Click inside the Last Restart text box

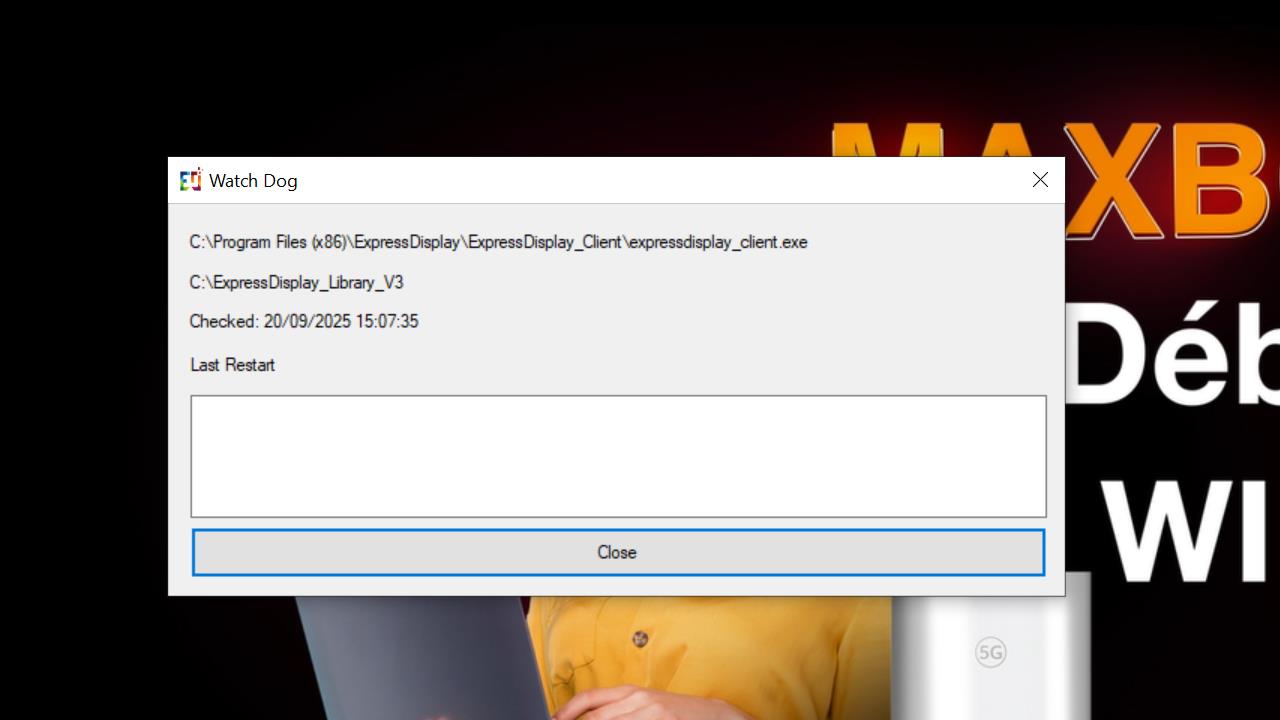pyautogui.click(x=618, y=456)
